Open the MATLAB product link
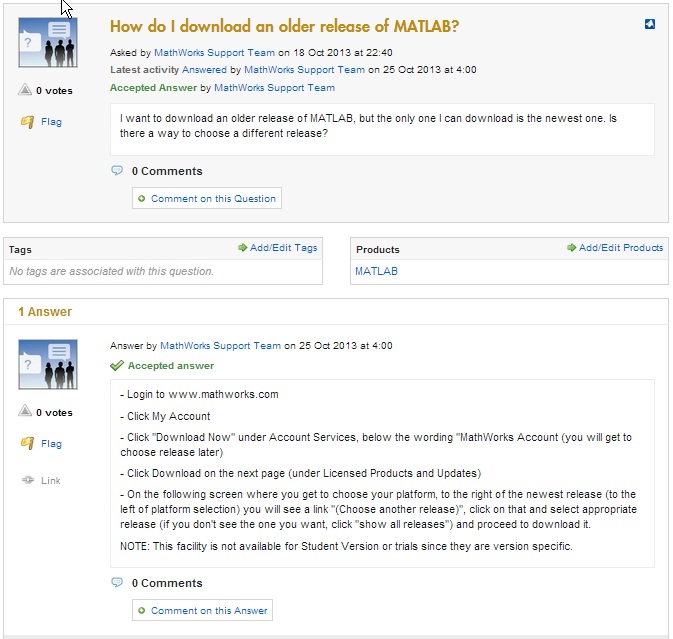The height and width of the screenshot is (639, 673). (x=376, y=271)
